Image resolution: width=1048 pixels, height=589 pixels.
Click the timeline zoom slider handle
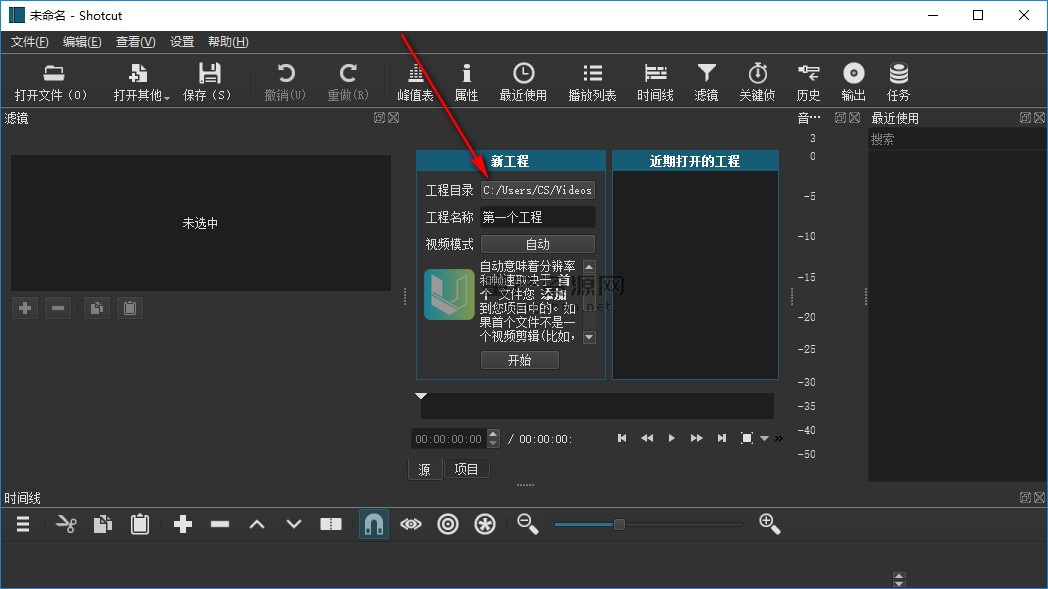coord(620,525)
